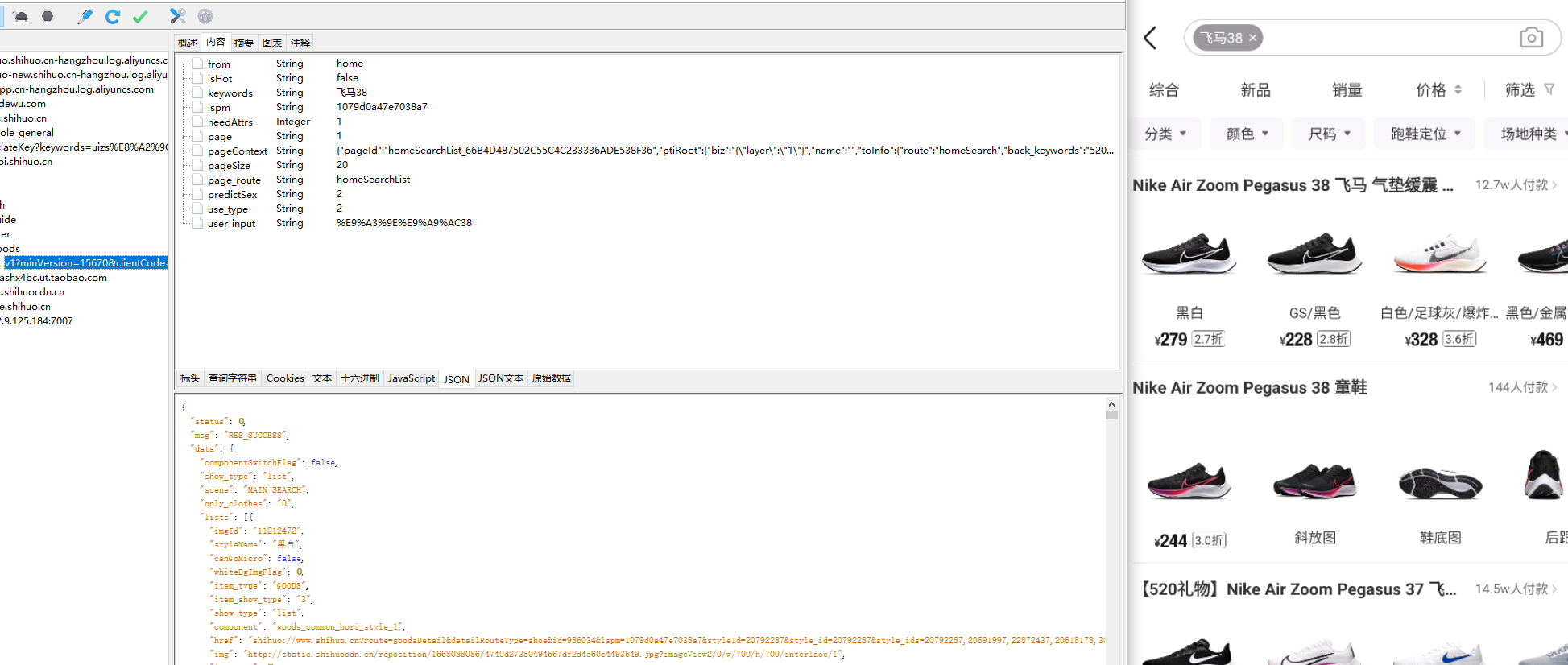Expand the 跑鞋定位 filter dropdown
Viewport: 1568px width, 665px height.
click(1425, 134)
